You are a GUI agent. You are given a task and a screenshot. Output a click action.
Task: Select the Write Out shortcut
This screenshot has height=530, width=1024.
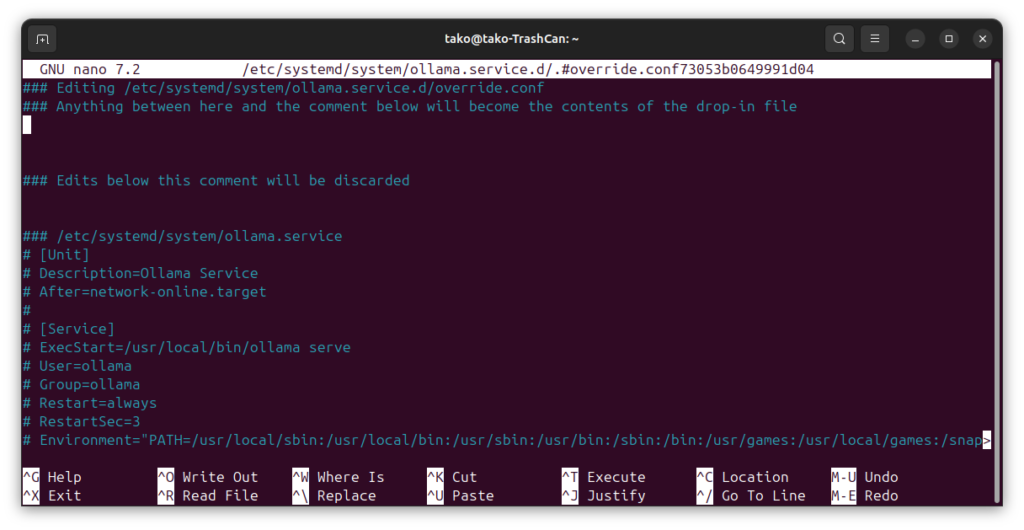click(220, 477)
